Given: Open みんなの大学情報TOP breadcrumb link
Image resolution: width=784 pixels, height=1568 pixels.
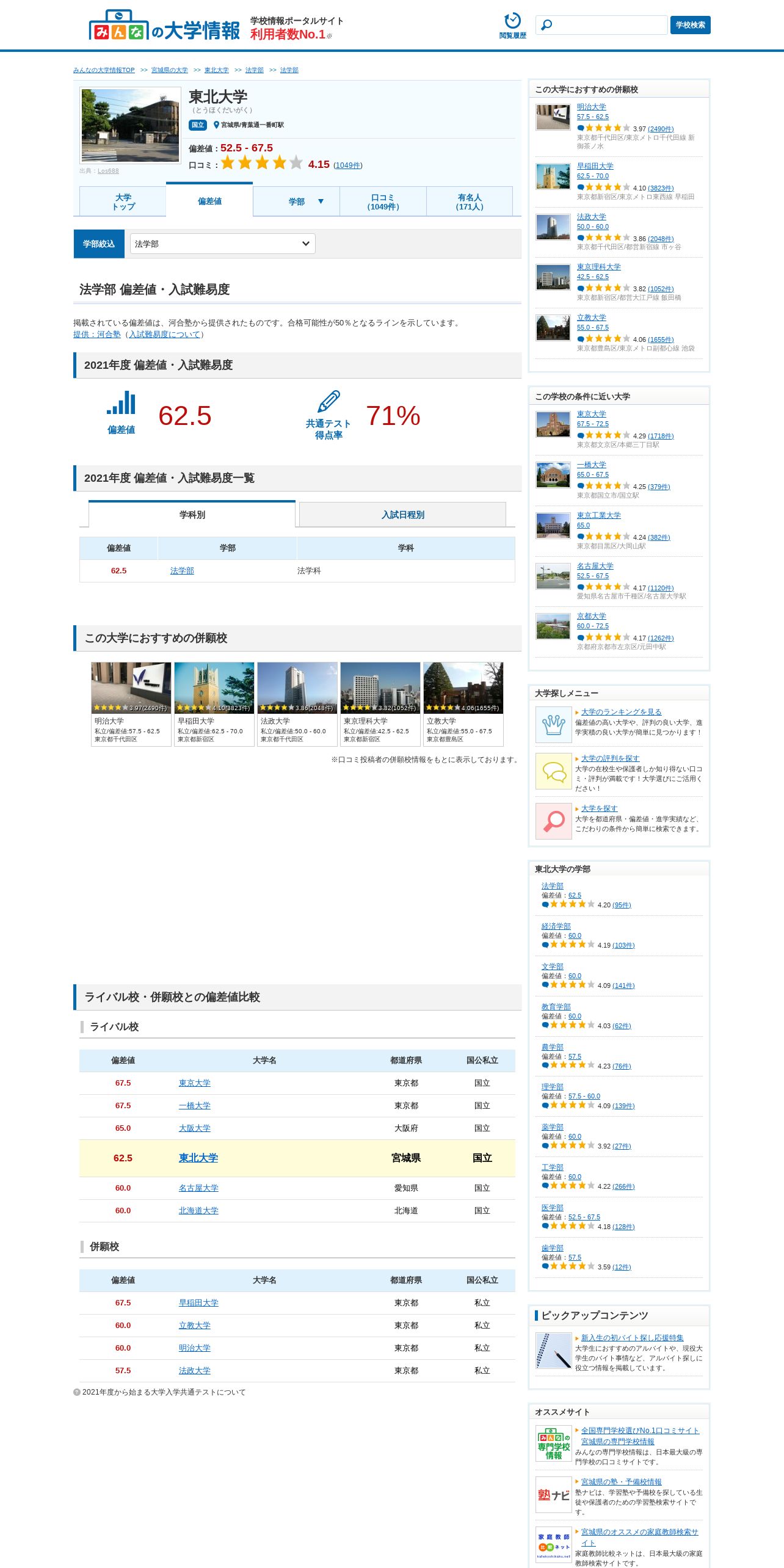Looking at the screenshot, I should (104, 70).
